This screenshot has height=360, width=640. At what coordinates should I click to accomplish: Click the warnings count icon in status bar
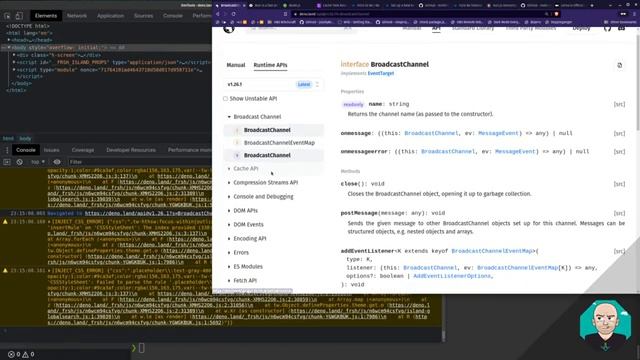pyautogui.click(x=25, y=354)
